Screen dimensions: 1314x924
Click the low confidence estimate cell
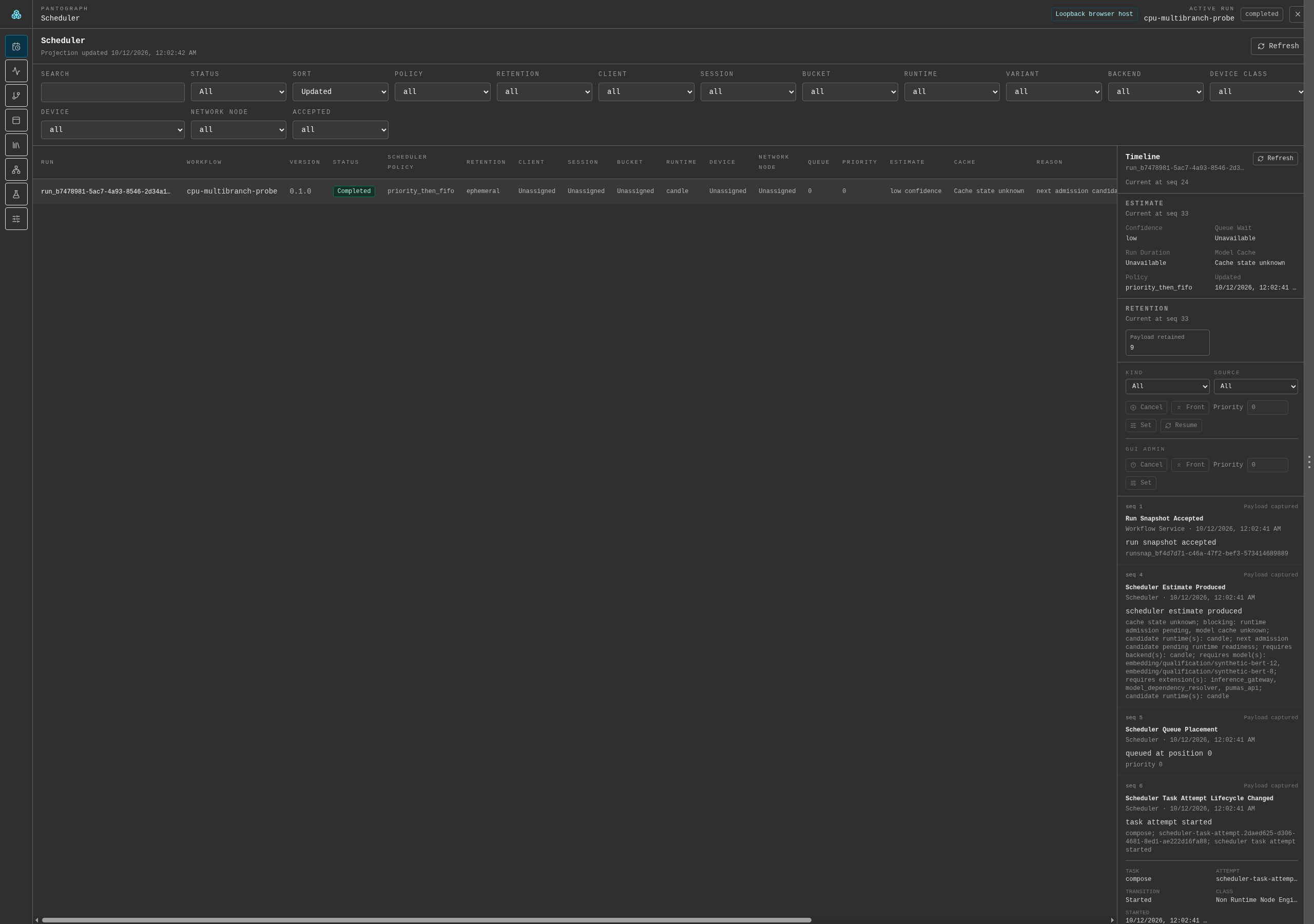pyautogui.click(x=916, y=191)
